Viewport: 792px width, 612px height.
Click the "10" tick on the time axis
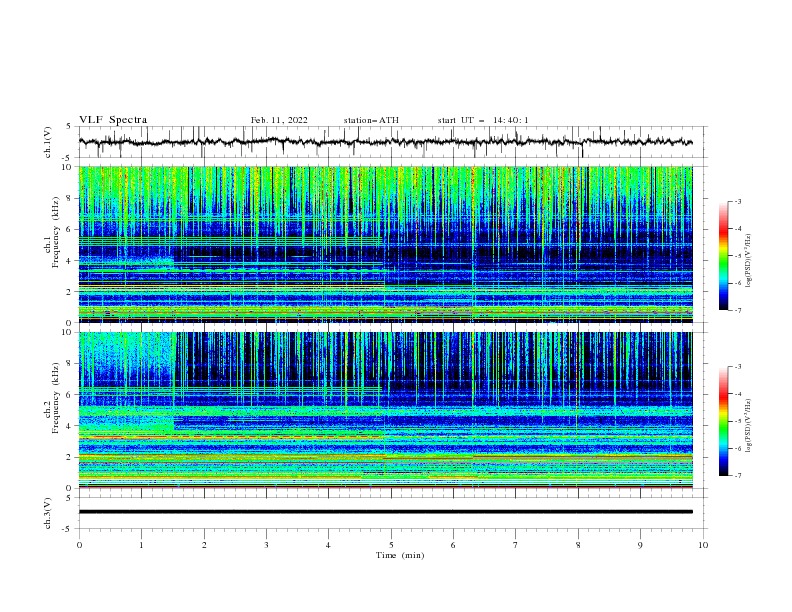coord(703,545)
